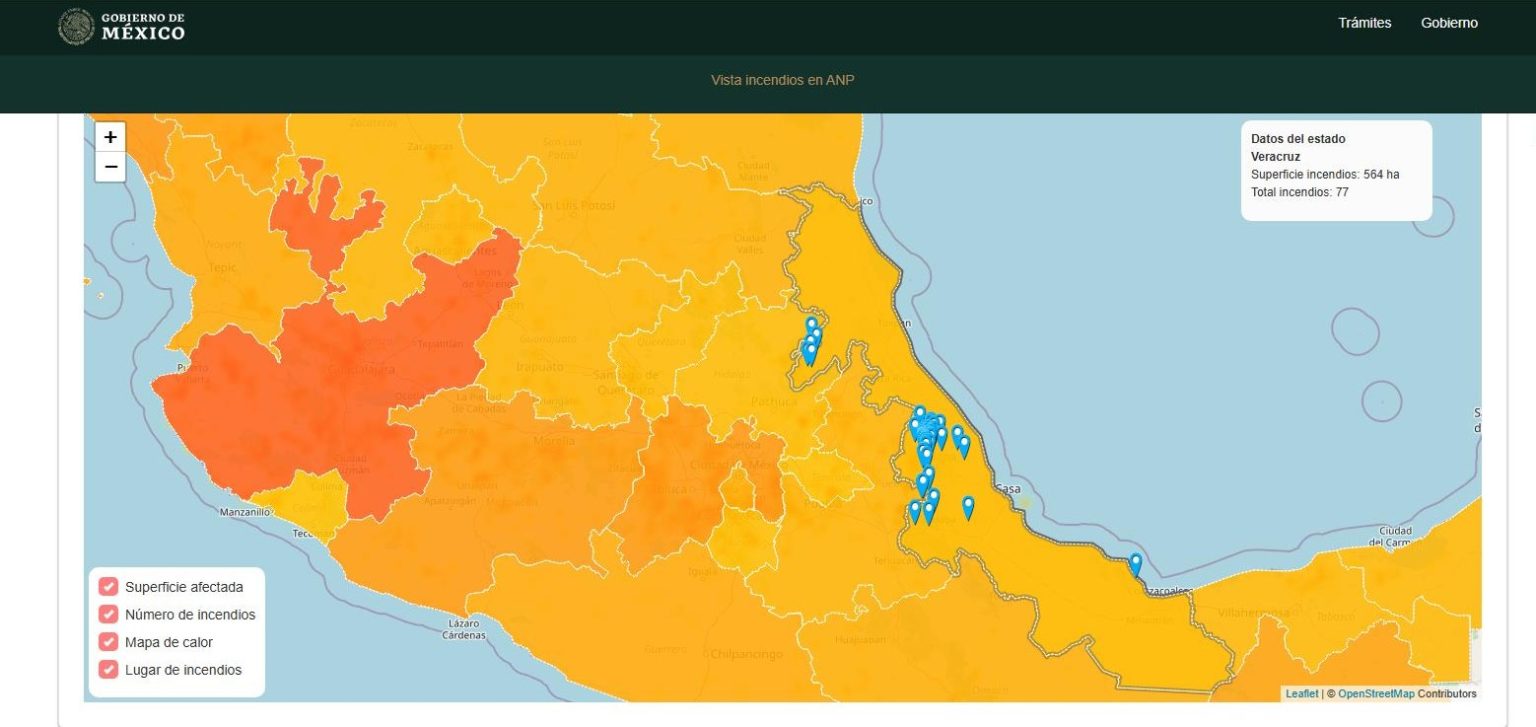Click the marker closest to the Veracruz coast

[964, 446]
